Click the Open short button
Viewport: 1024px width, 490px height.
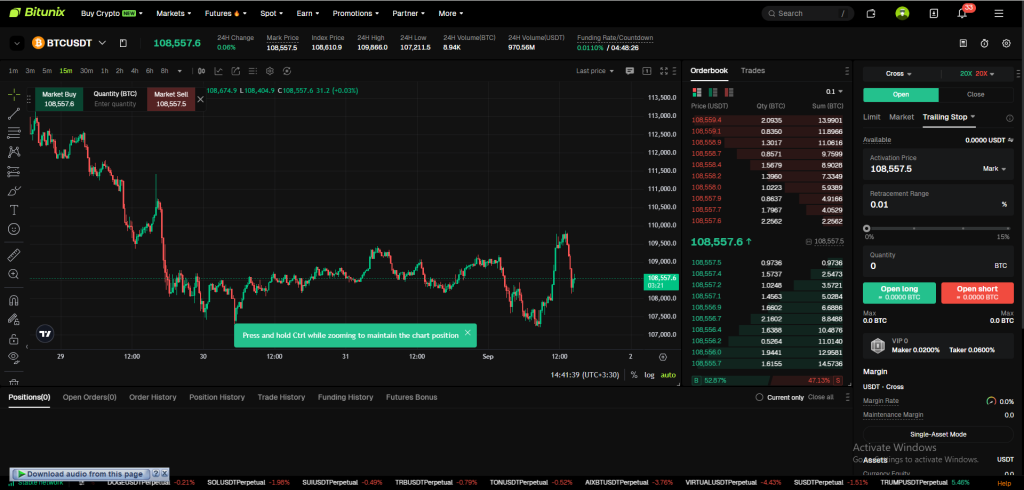[978, 292]
